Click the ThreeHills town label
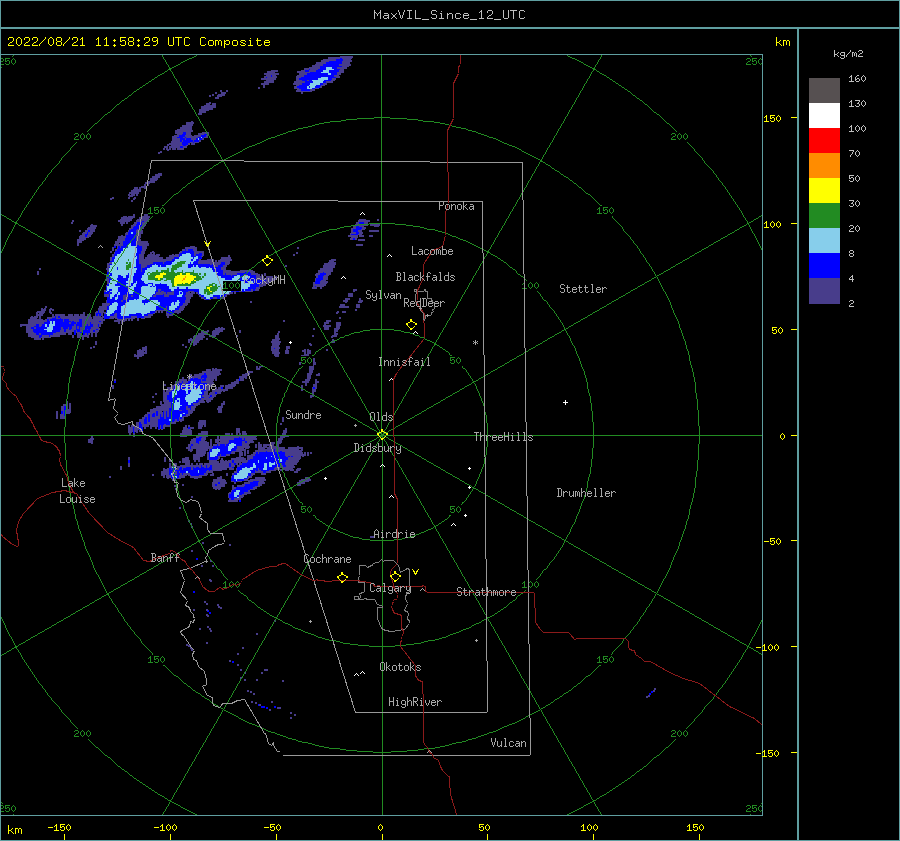This screenshot has width=900, height=841. point(503,437)
